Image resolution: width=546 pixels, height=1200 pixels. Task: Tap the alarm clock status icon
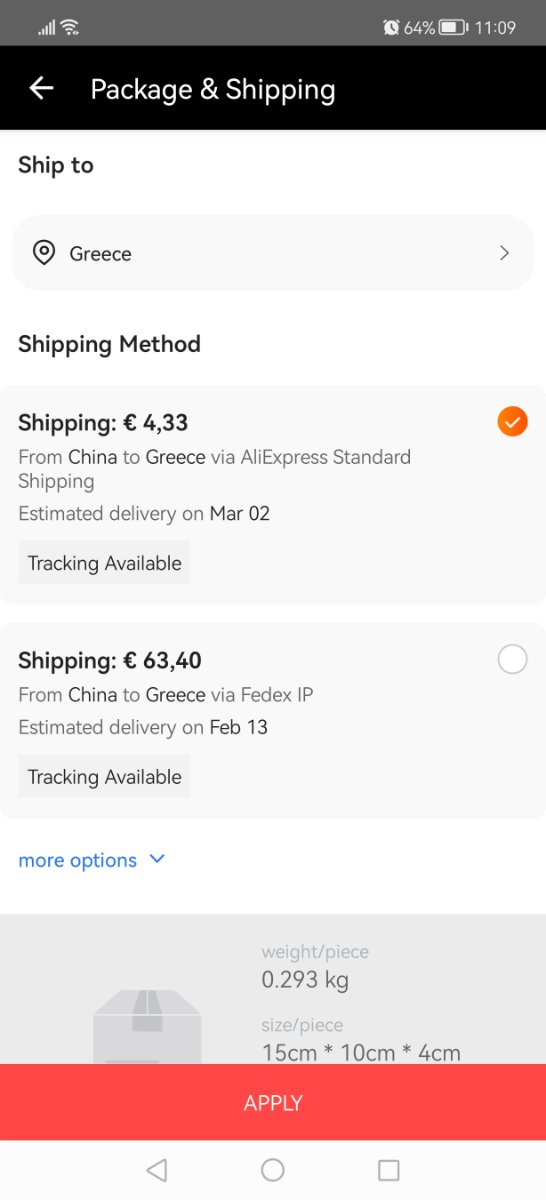[x=391, y=27]
